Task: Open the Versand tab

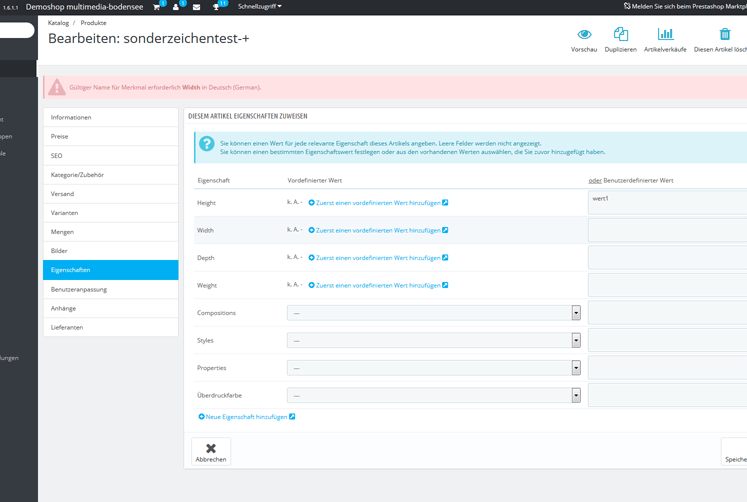Action: 111,194
